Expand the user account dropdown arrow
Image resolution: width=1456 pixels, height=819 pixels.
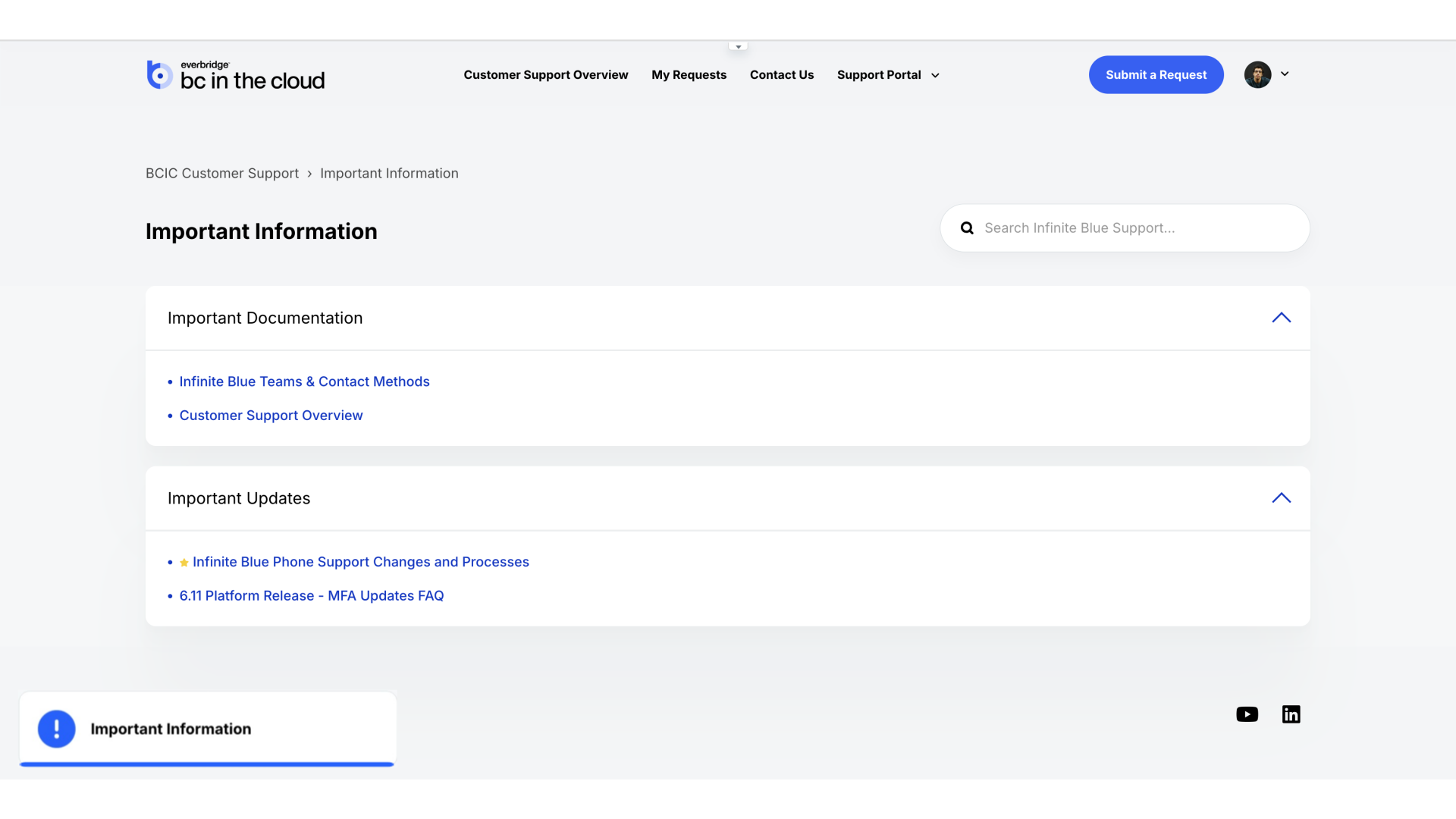coord(1285,74)
